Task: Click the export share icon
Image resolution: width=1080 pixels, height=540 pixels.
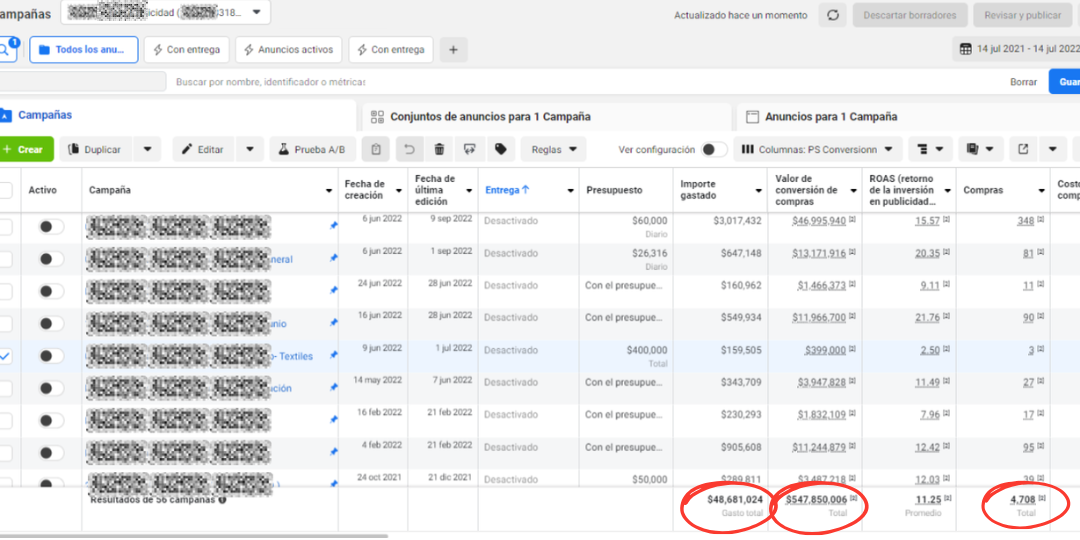Action: (1024, 149)
